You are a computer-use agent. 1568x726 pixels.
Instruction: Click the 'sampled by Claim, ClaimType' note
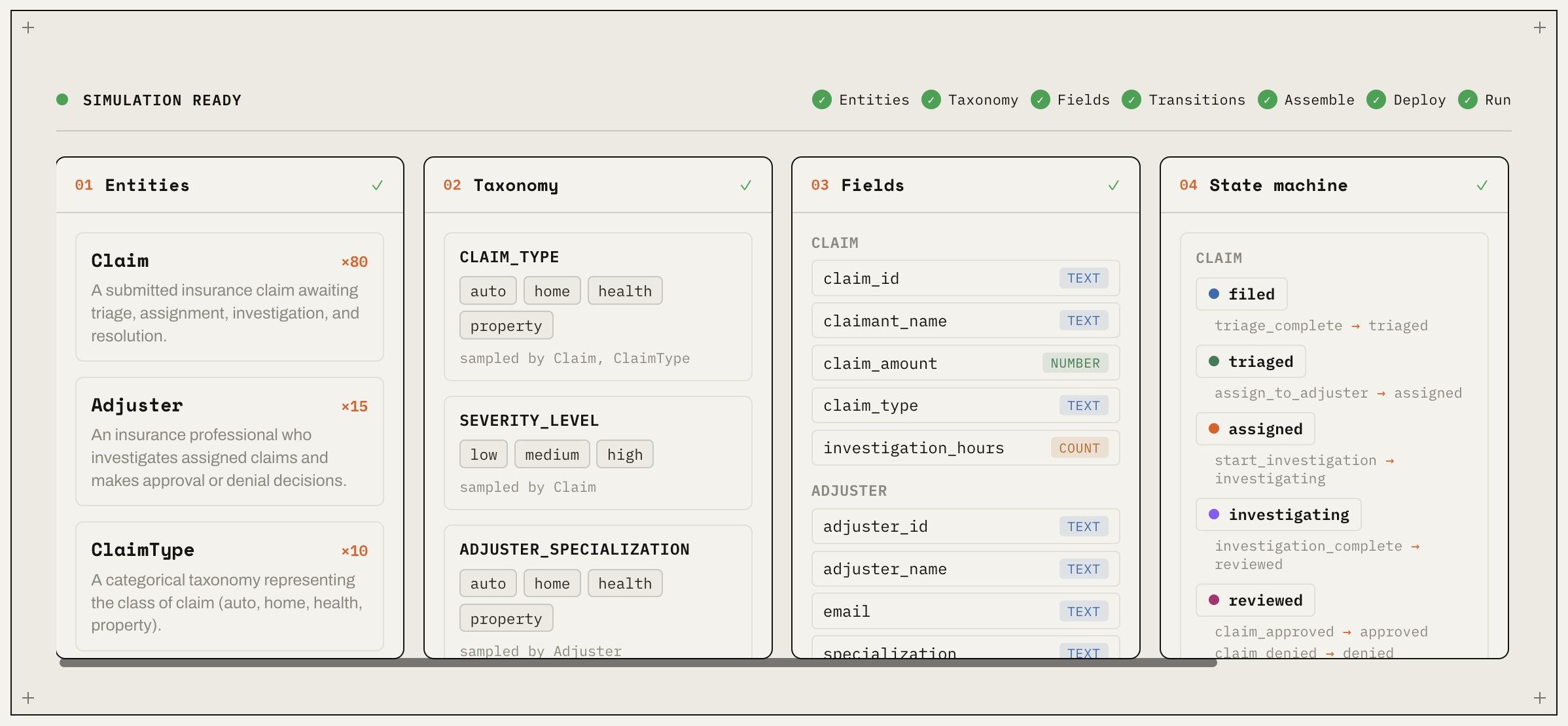point(575,358)
